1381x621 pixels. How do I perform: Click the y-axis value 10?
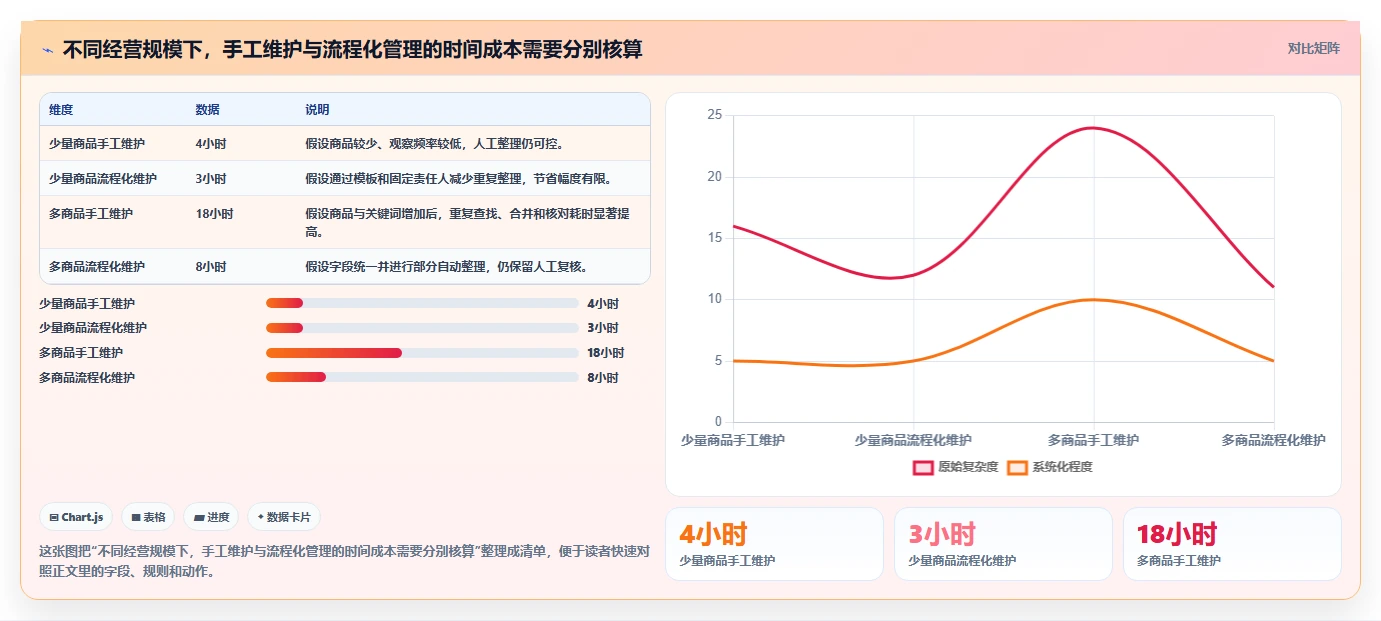(x=714, y=299)
